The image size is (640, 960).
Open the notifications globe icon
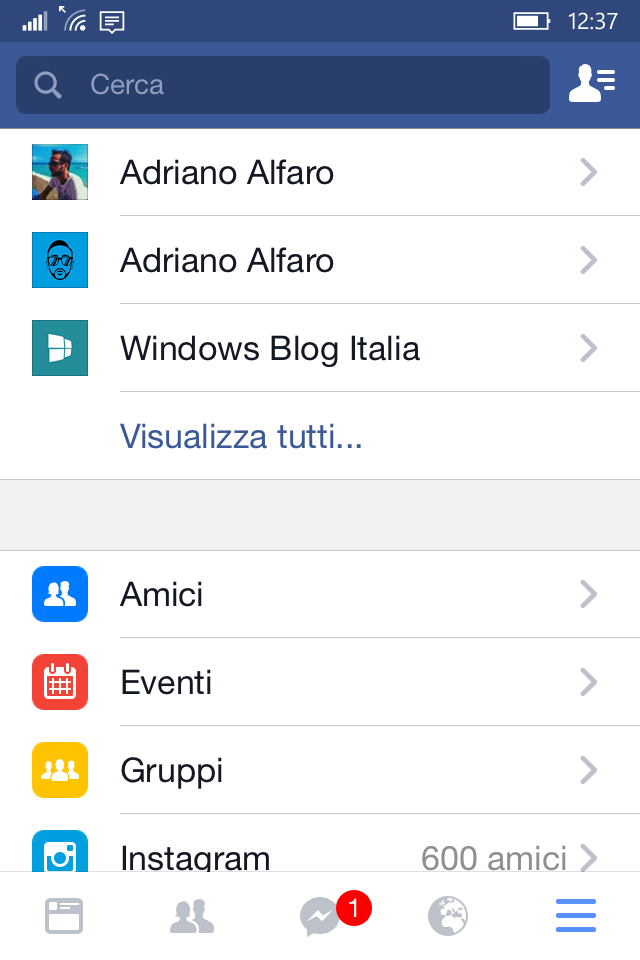click(x=448, y=917)
